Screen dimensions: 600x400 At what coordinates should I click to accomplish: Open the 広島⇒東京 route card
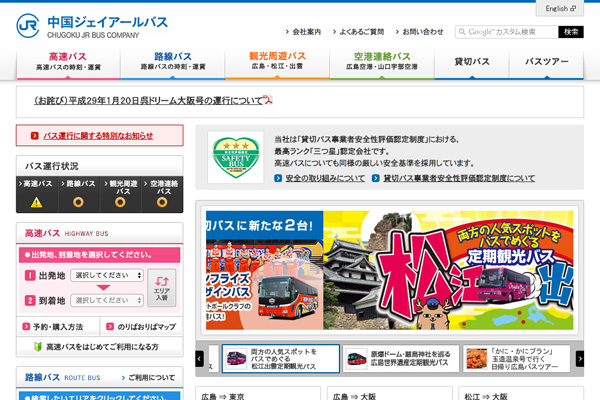pyautogui.click(x=258, y=393)
